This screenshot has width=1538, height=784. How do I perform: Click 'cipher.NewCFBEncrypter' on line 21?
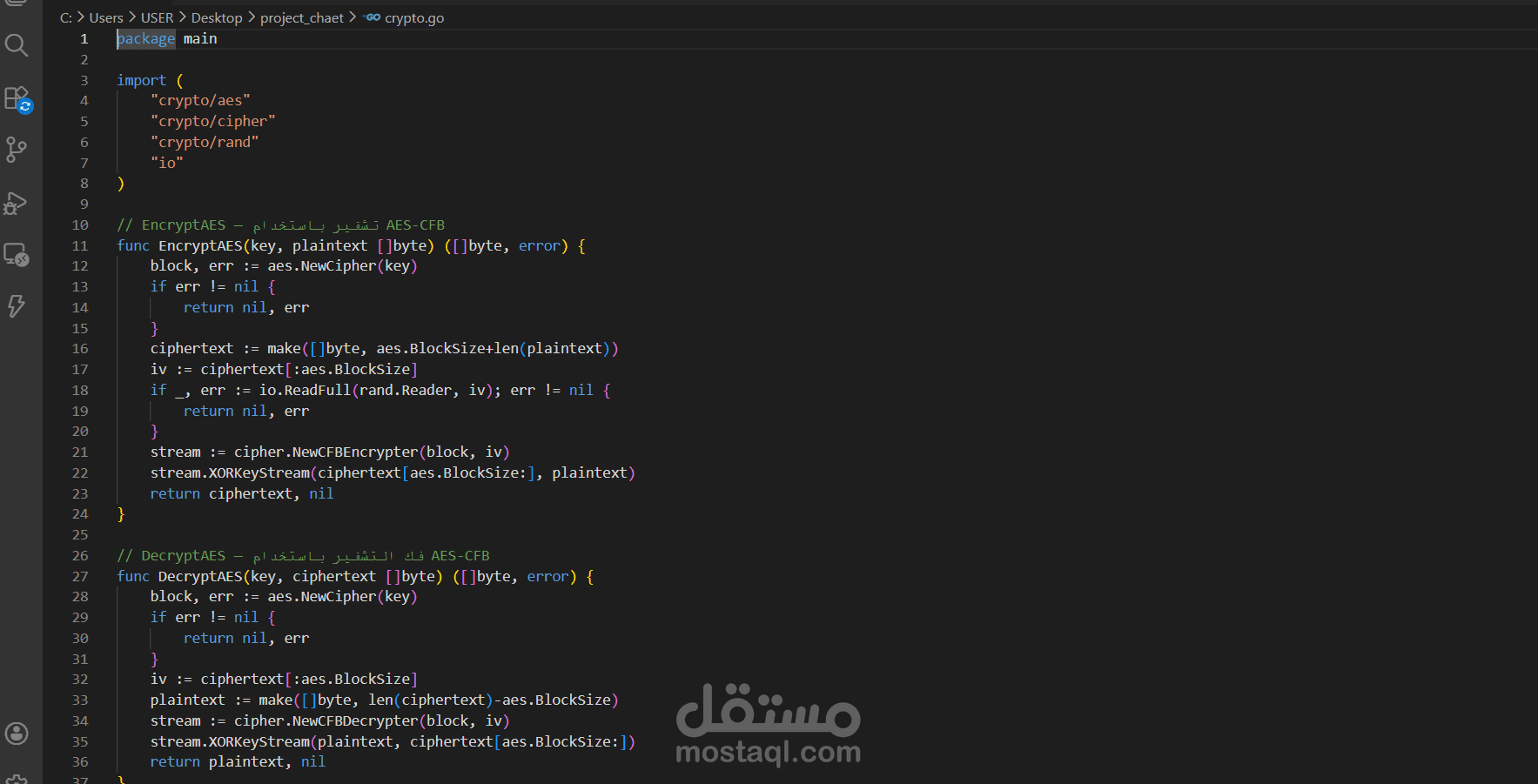tap(326, 452)
